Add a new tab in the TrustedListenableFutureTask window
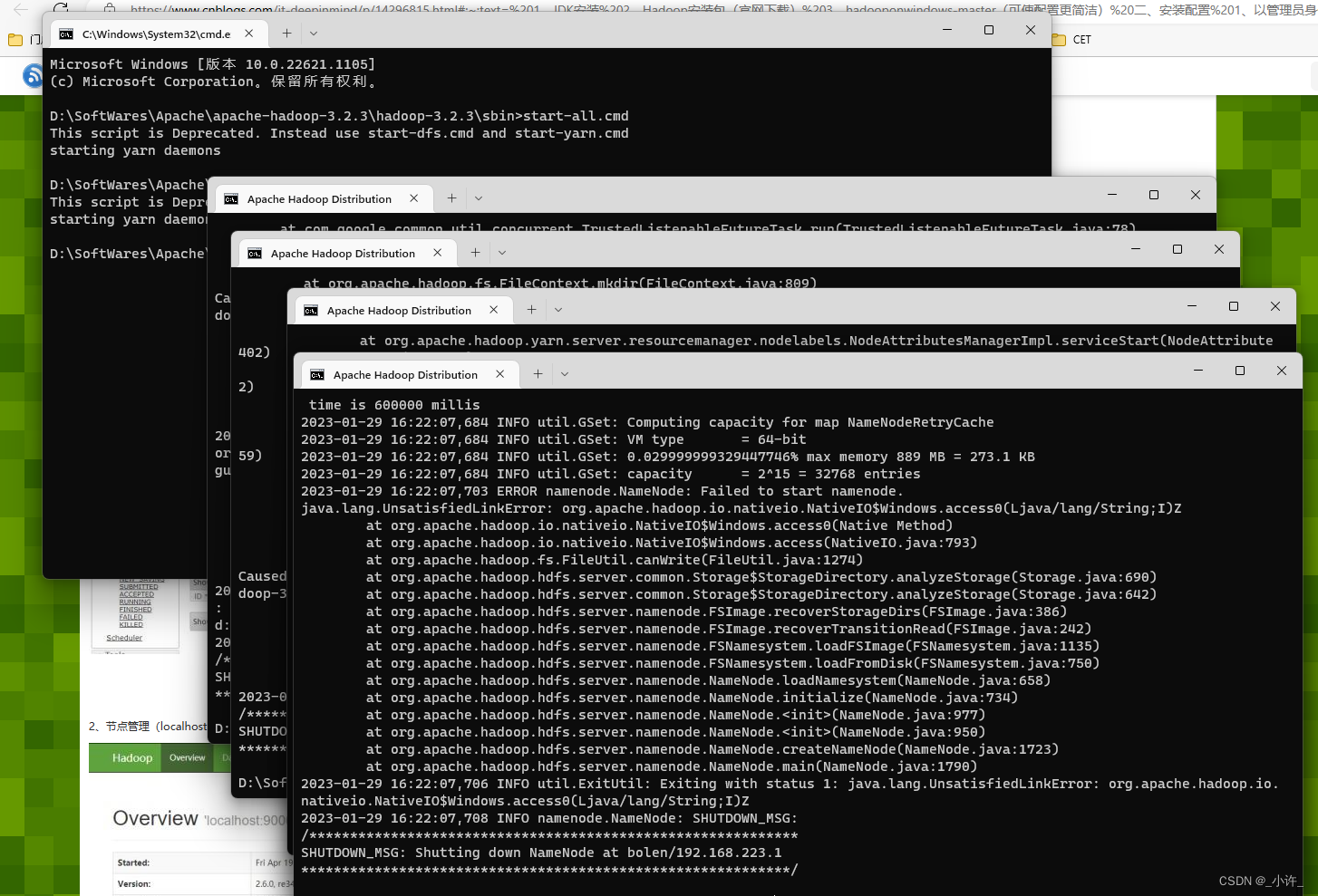Image resolution: width=1318 pixels, height=896 pixels. pyautogui.click(x=451, y=198)
